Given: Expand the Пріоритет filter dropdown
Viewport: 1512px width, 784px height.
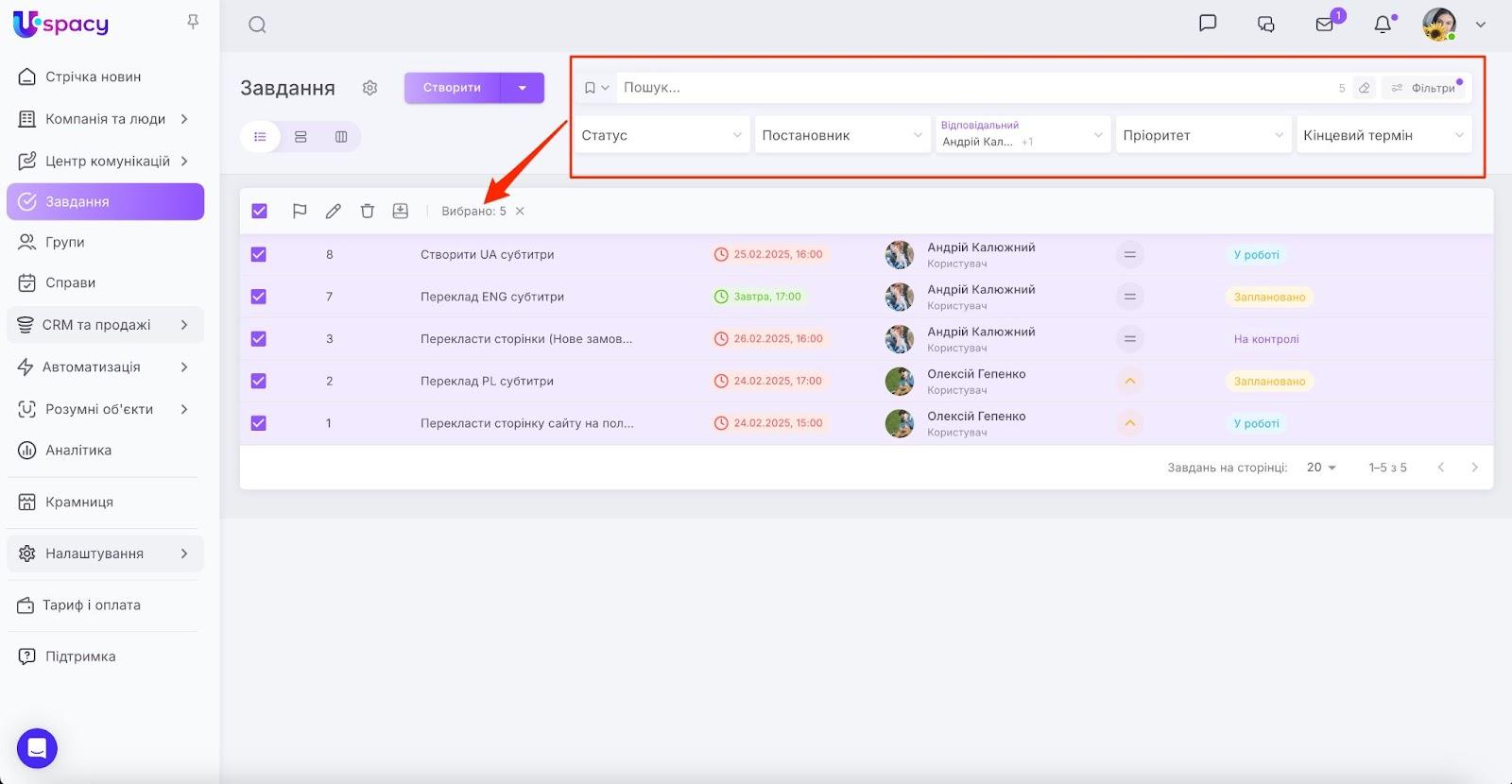Looking at the screenshot, I should (x=1202, y=135).
